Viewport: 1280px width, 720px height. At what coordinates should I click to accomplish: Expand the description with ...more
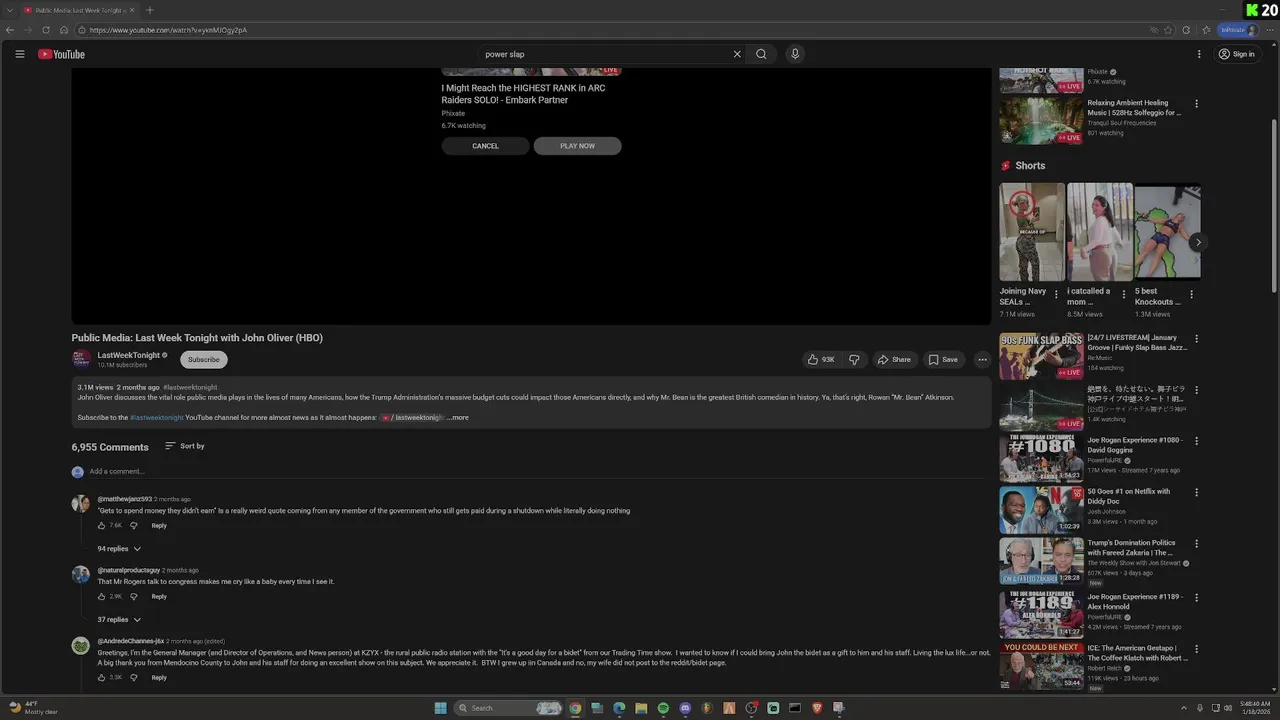pyautogui.click(x=458, y=417)
